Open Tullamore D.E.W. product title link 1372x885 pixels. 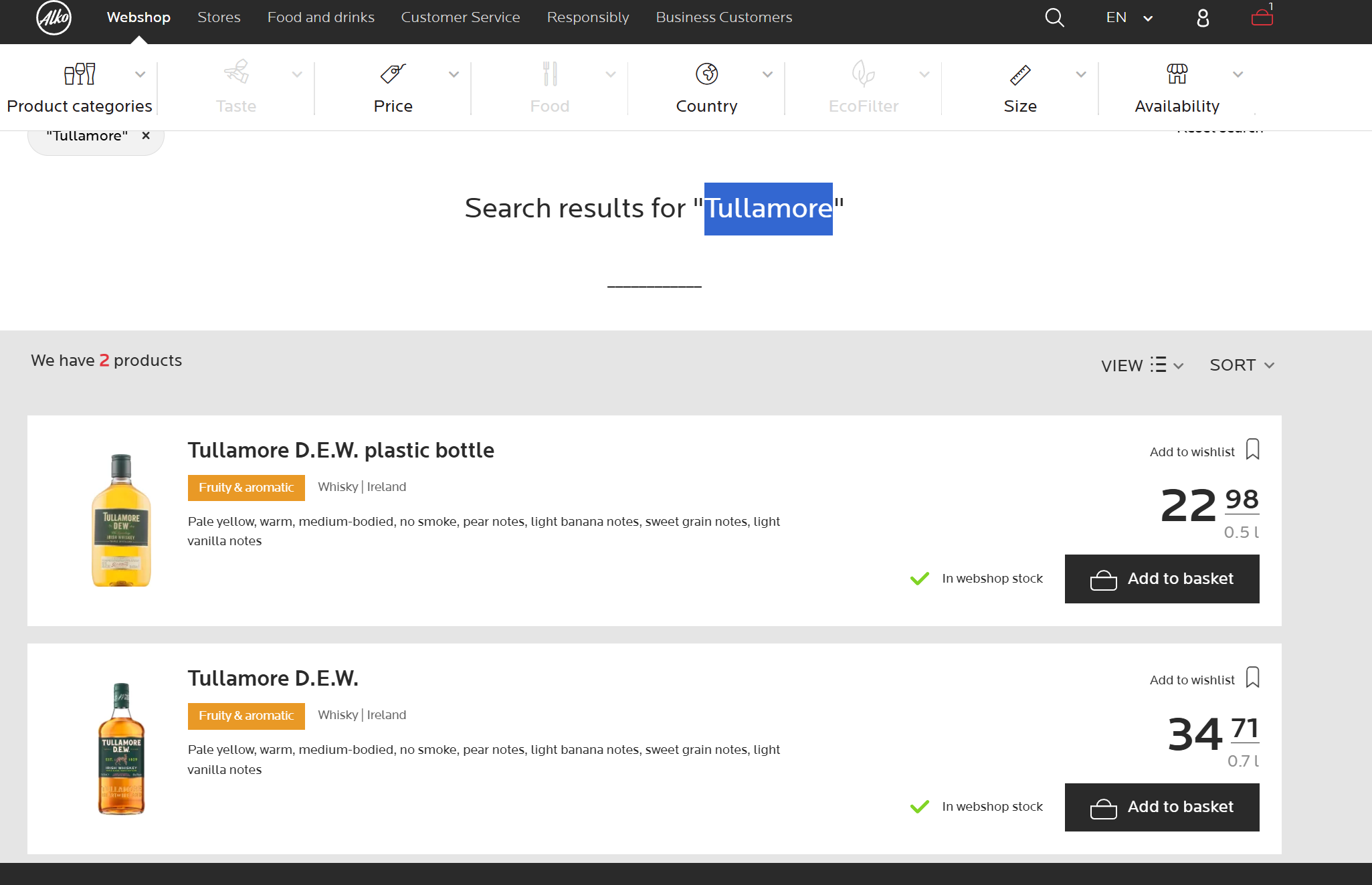[273, 678]
